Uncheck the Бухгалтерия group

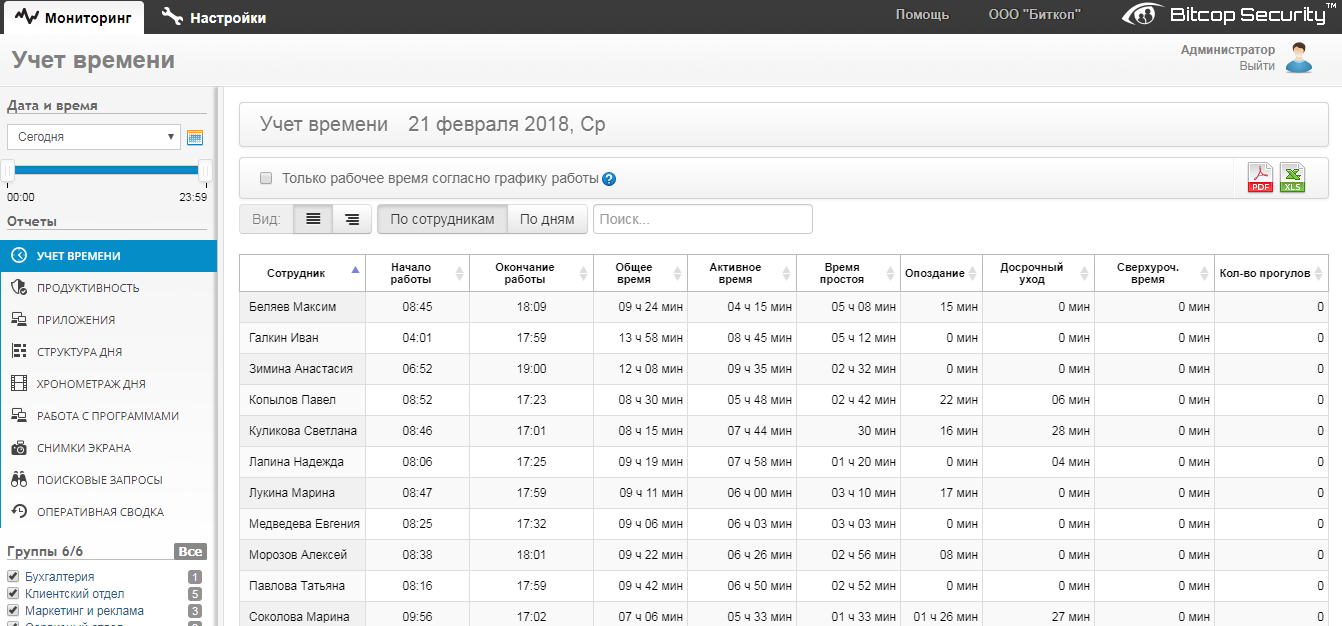click(x=13, y=577)
